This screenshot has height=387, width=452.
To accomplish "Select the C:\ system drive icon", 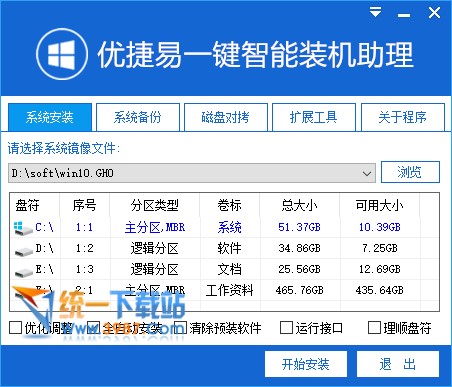I will [23, 228].
